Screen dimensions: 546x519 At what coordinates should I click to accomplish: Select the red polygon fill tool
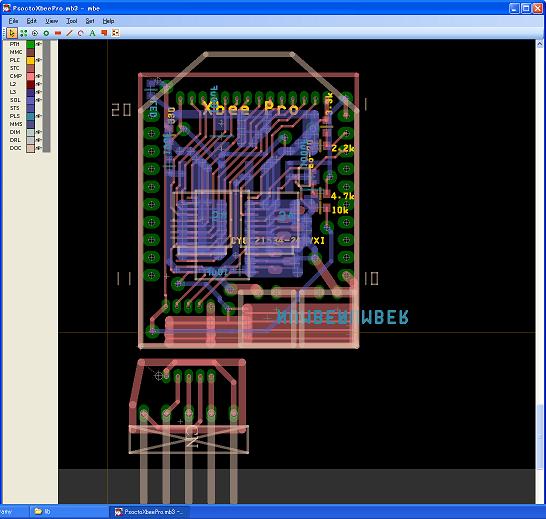[104, 33]
